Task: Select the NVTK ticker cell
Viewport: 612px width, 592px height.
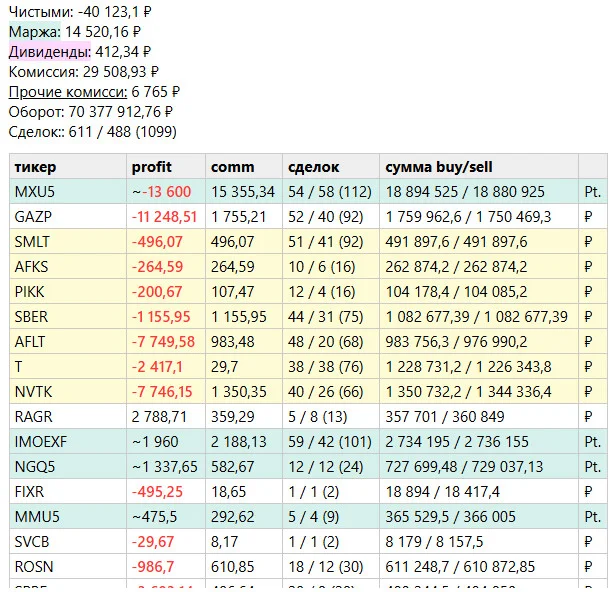Action: 68,391
